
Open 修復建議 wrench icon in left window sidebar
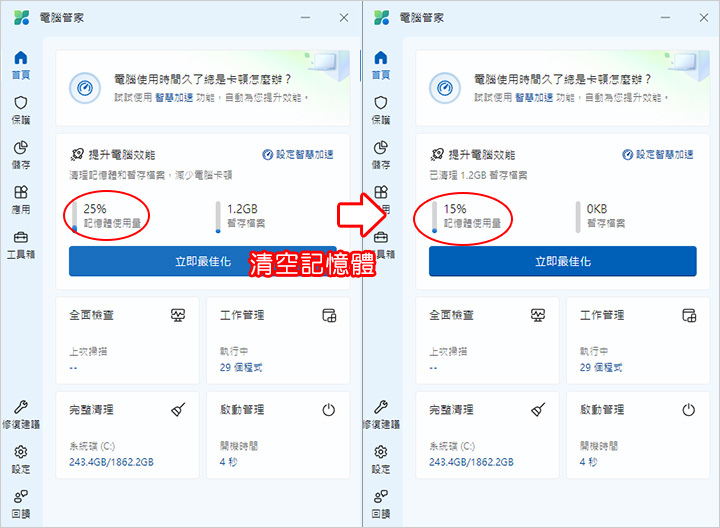coord(21,407)
